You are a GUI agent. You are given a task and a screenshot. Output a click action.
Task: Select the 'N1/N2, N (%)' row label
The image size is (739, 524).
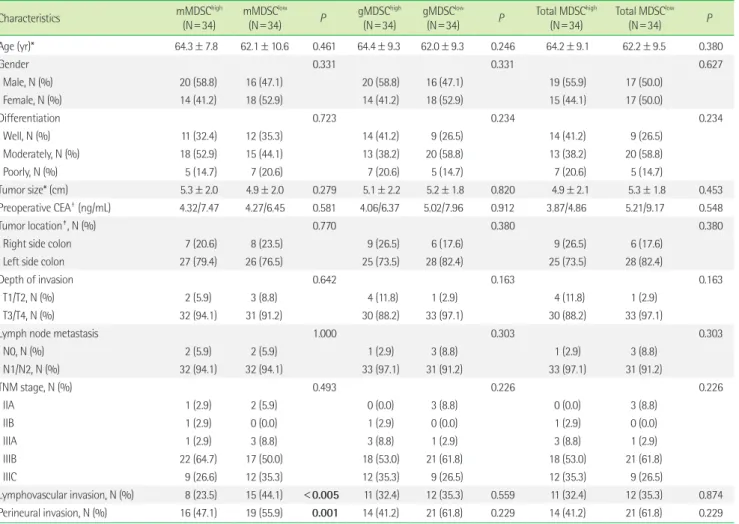tap(31, 369)
